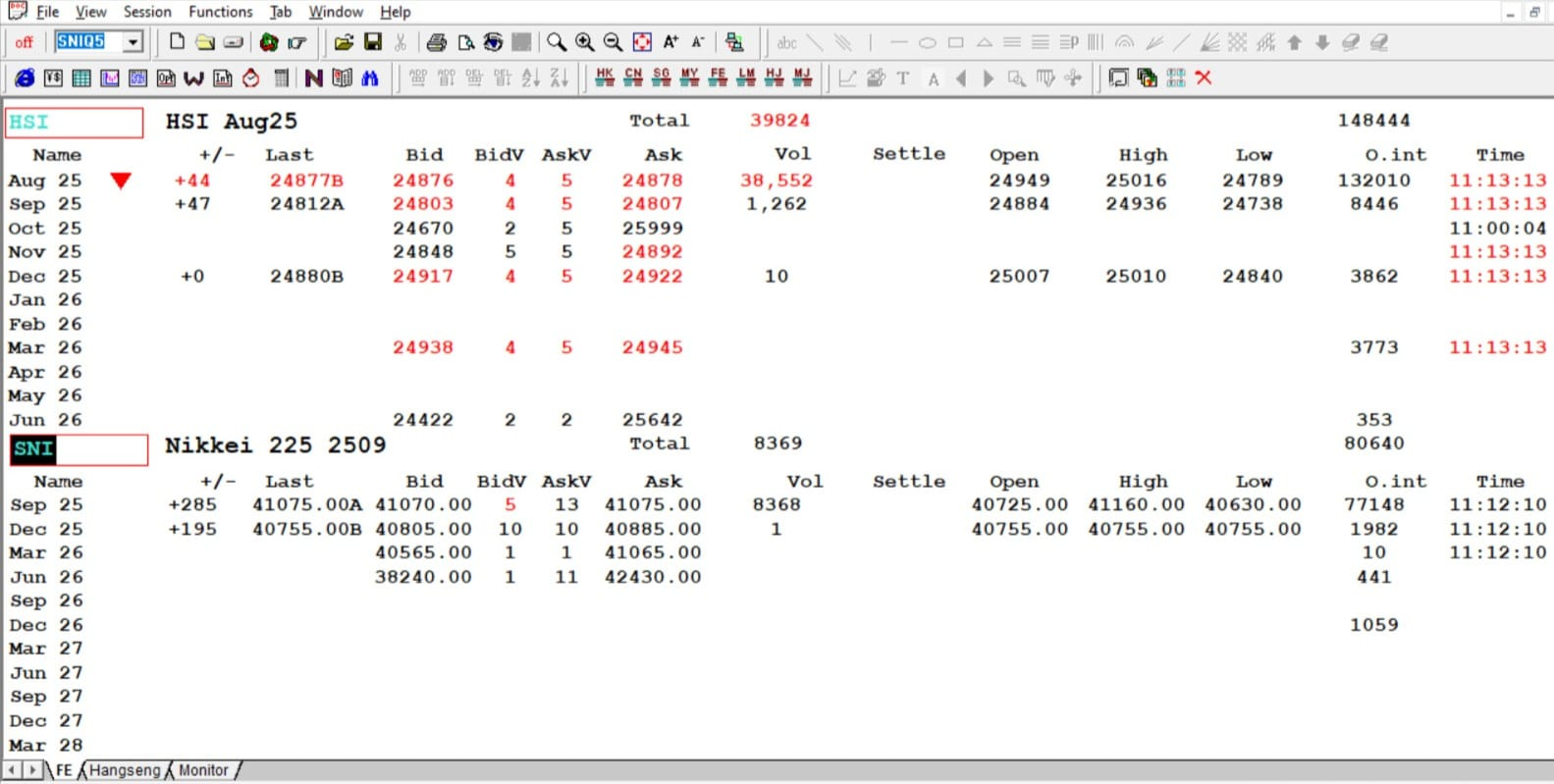1554x784 pixels.
Task: Select the Aug 25 HSI contract row
Action: (x=45, y=181)
